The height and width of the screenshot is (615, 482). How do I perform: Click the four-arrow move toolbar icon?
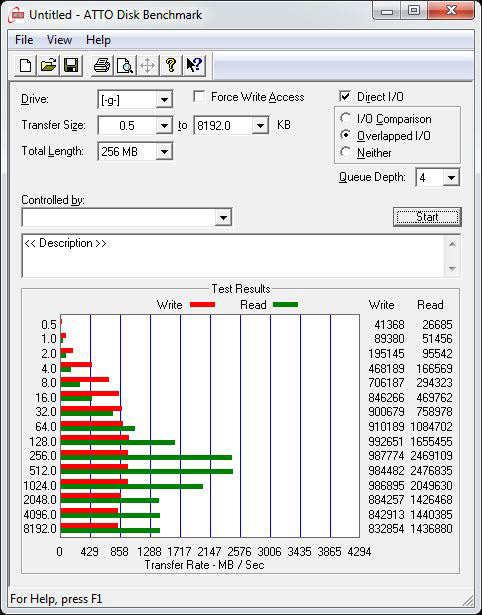(x=147, y=65)
